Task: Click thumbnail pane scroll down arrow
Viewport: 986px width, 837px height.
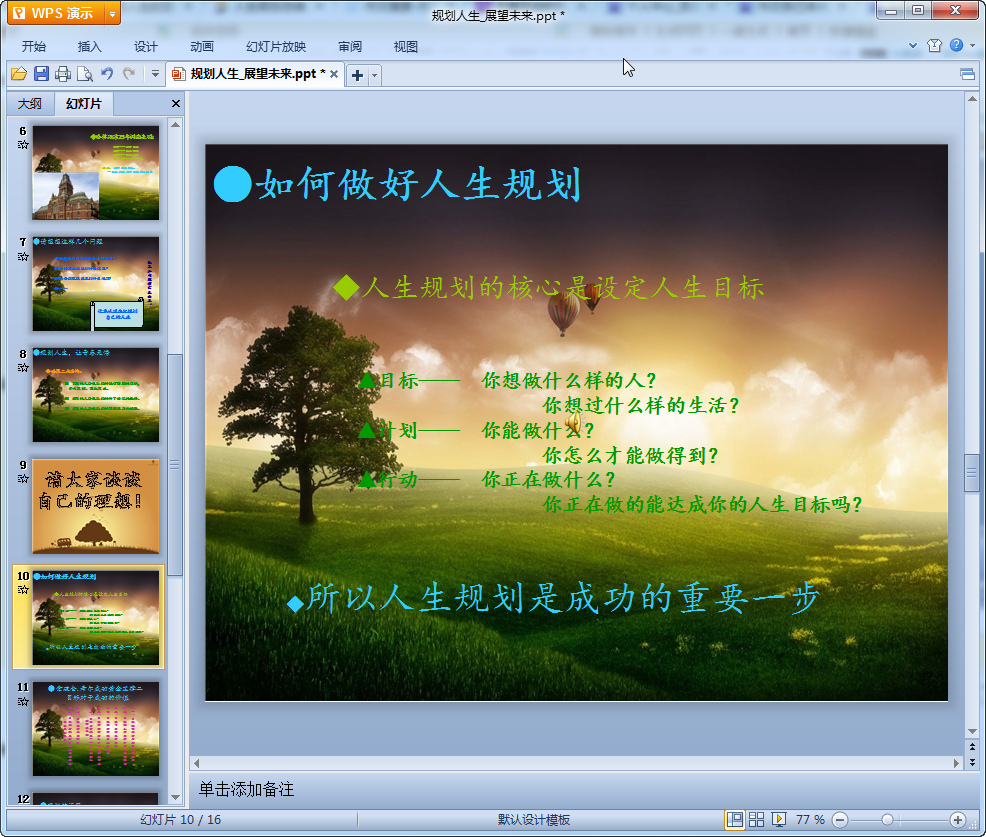Action: point(175,797)
